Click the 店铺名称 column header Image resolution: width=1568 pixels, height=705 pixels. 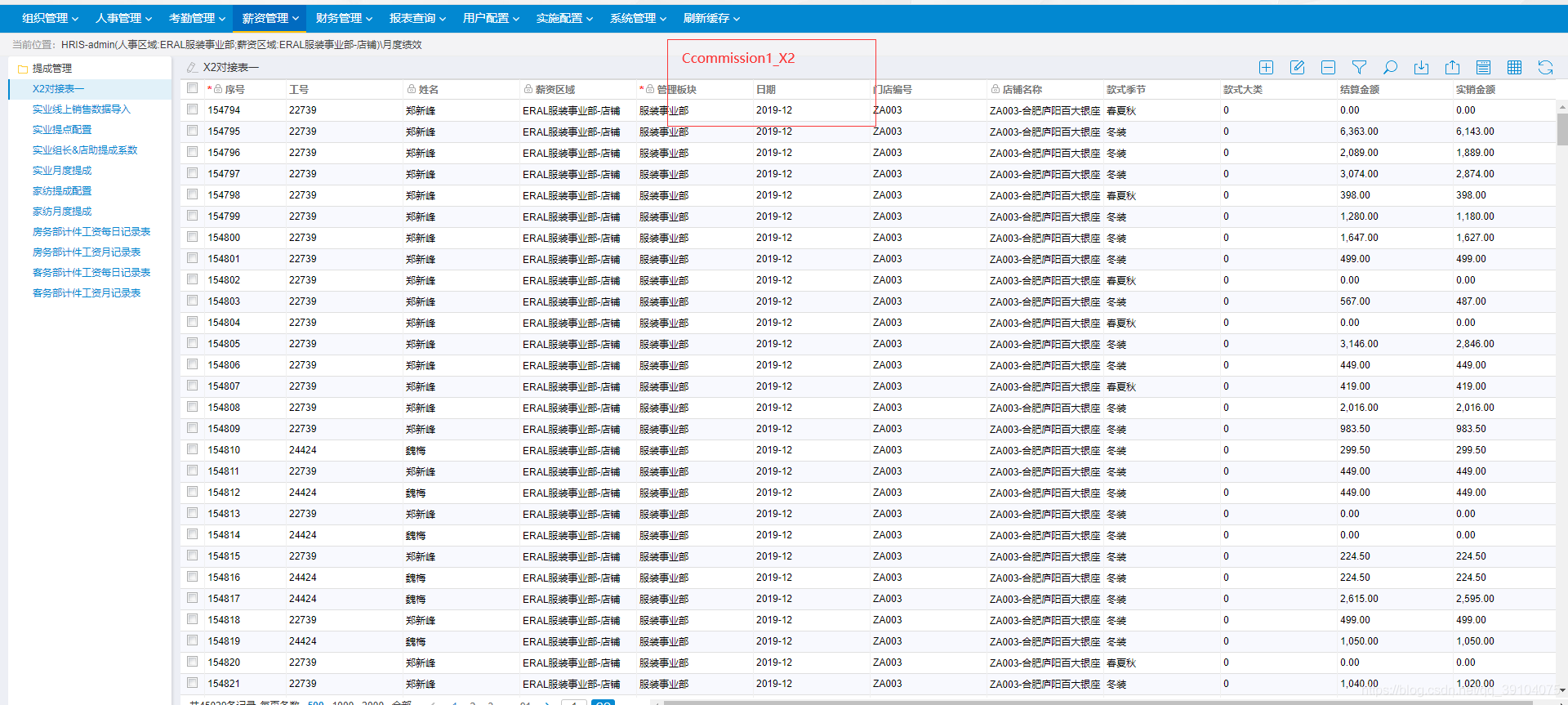pos(1022,90)
